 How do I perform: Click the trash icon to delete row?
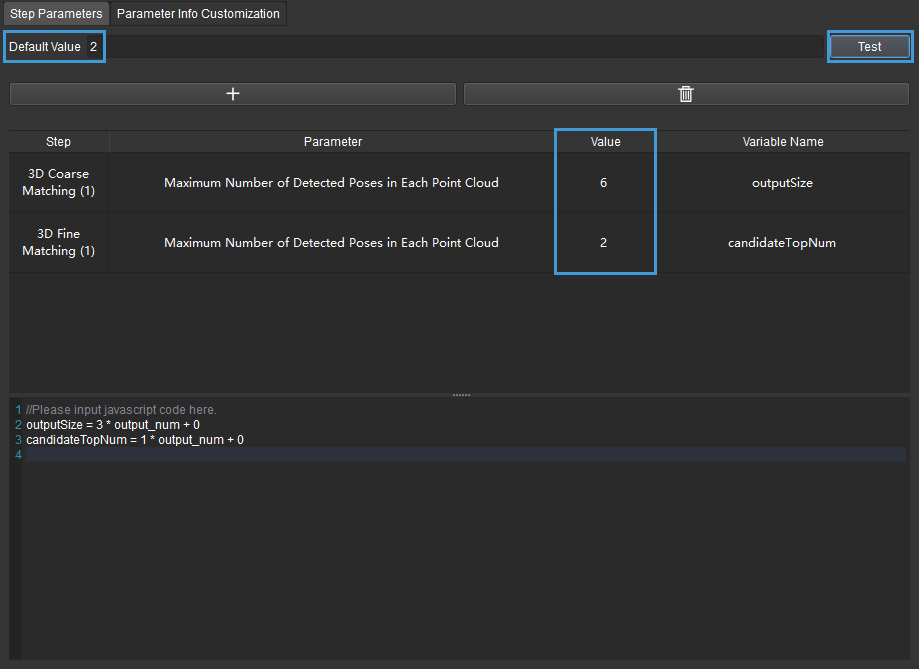point(686,94)
